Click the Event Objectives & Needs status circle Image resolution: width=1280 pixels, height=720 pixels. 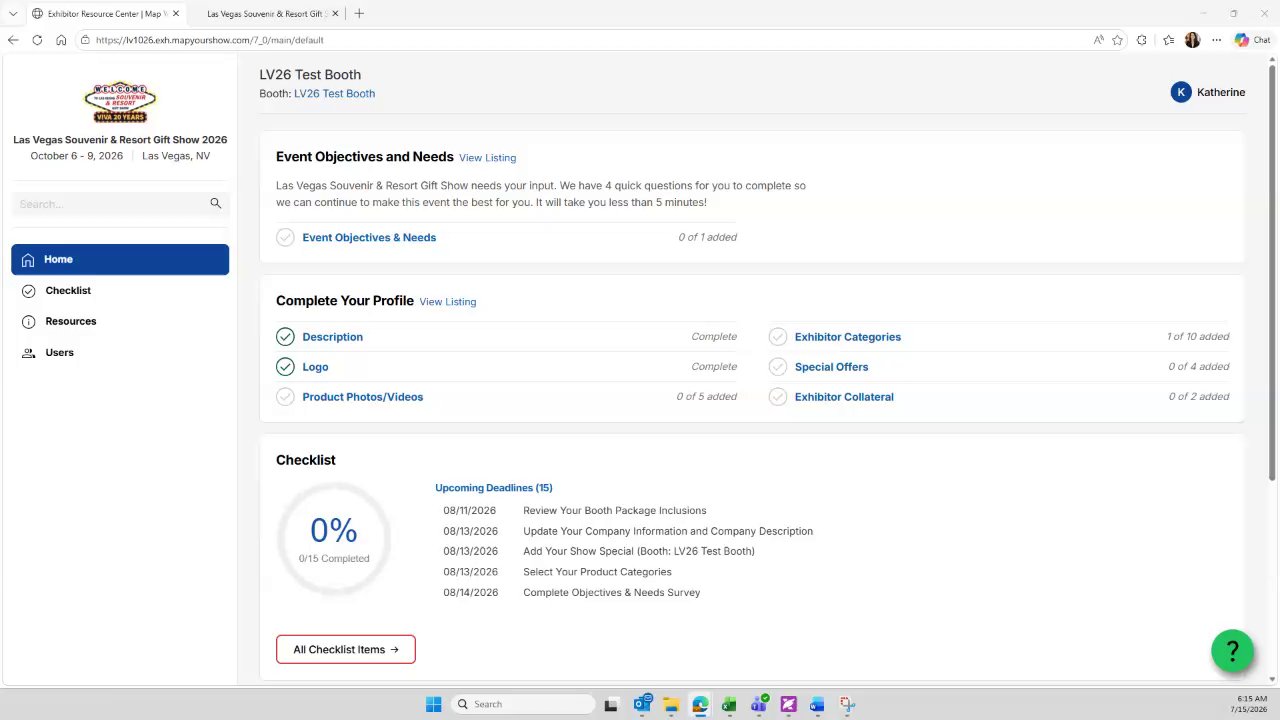click(285, 238)
